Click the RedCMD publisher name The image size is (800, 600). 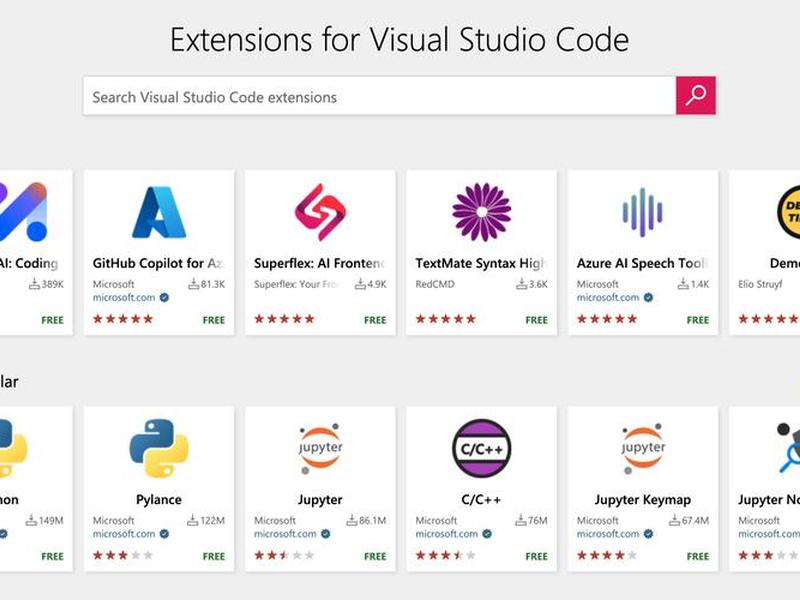[x=435, y=284]
